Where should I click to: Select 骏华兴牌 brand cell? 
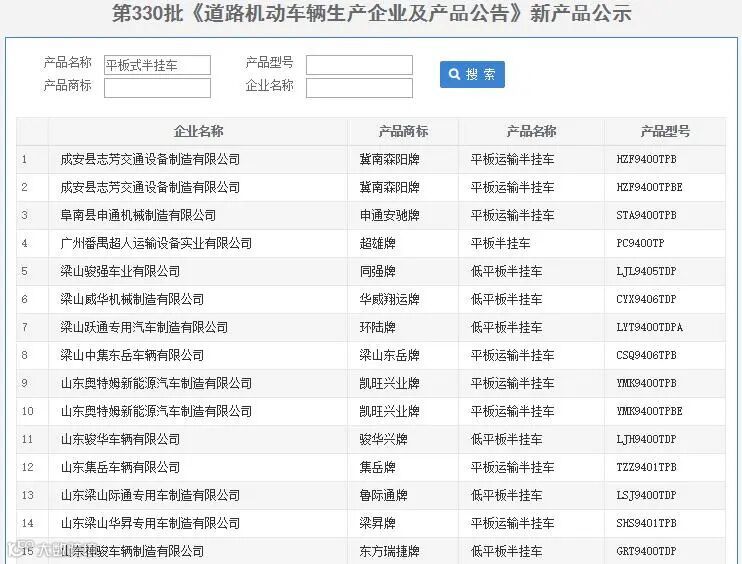point(403,439)
